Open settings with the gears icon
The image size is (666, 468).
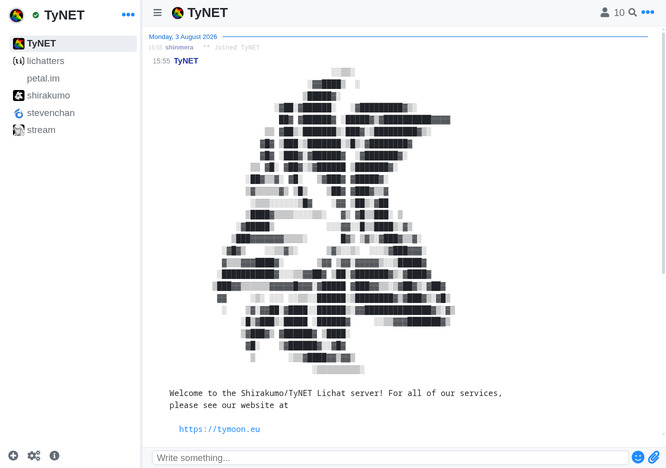[34, 456]
